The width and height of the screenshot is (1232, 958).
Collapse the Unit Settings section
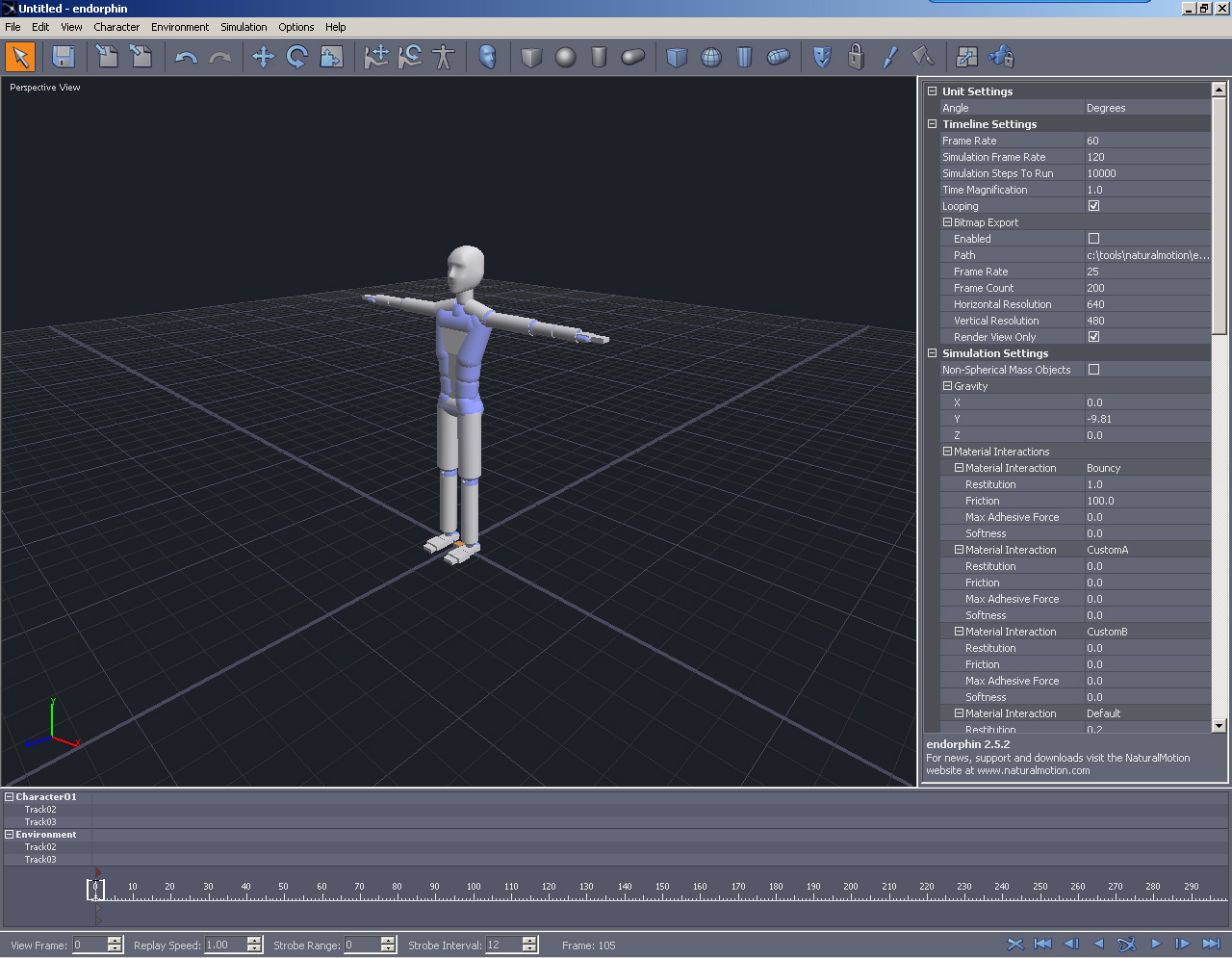point(932,91)
